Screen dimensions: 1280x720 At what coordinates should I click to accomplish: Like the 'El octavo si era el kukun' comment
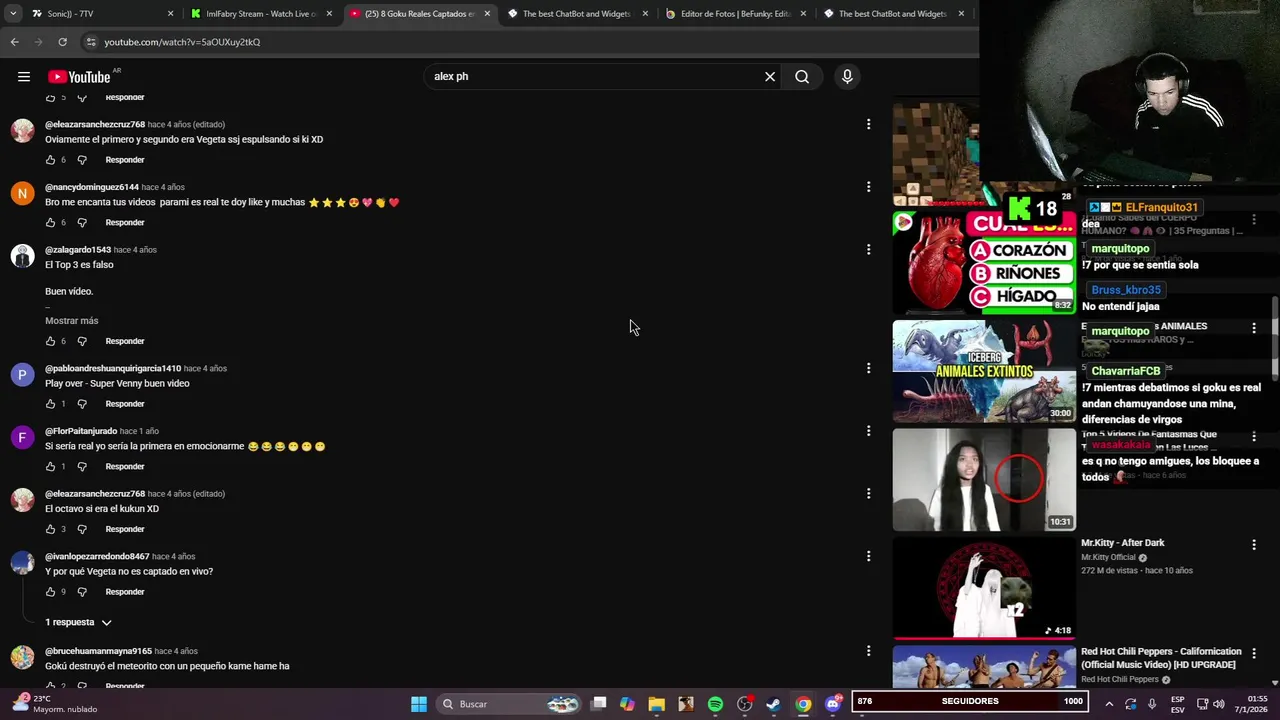coord(50,530)
